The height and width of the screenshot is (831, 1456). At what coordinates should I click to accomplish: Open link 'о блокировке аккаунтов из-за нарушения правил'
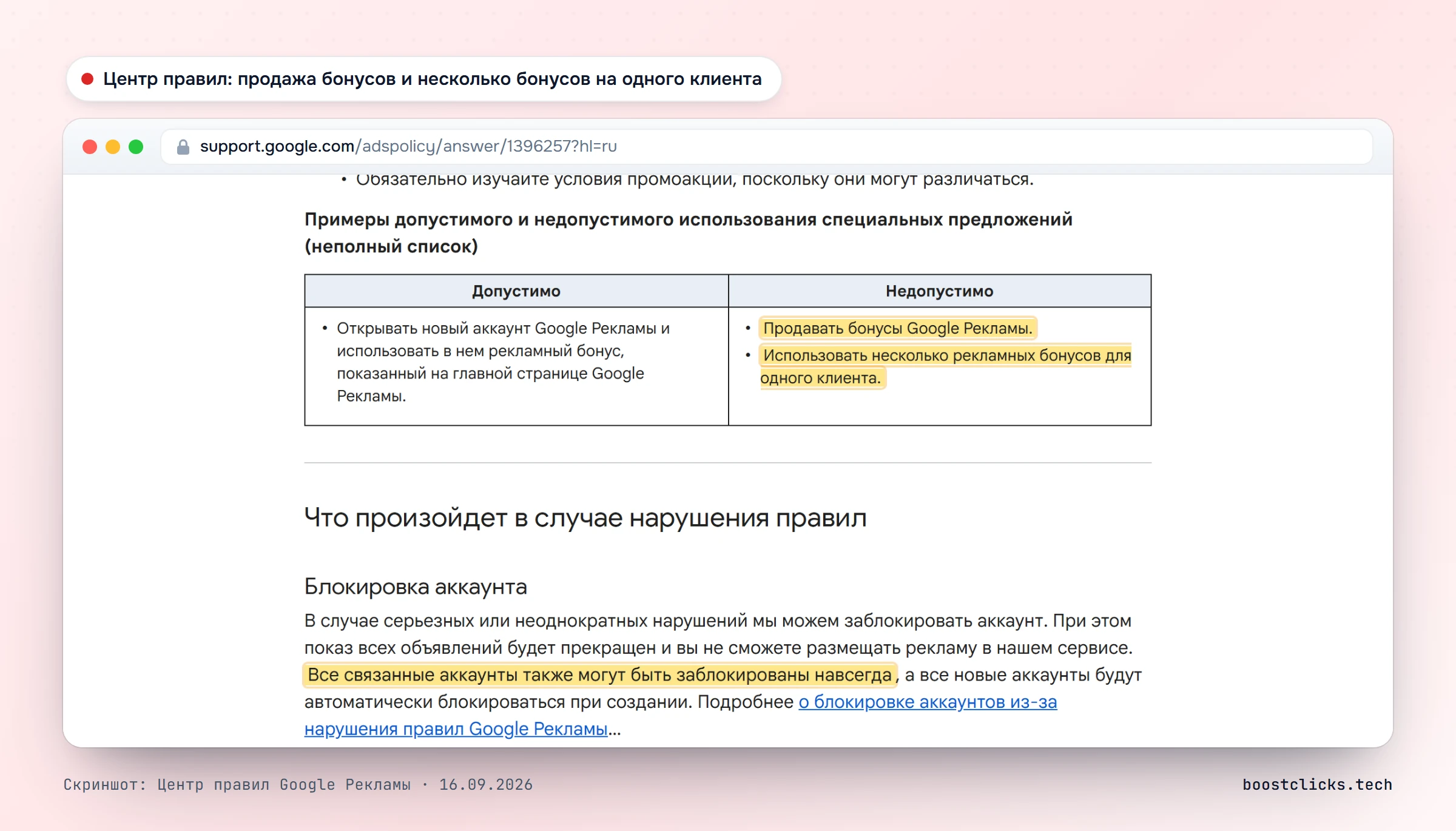click(x=681, y=715)
